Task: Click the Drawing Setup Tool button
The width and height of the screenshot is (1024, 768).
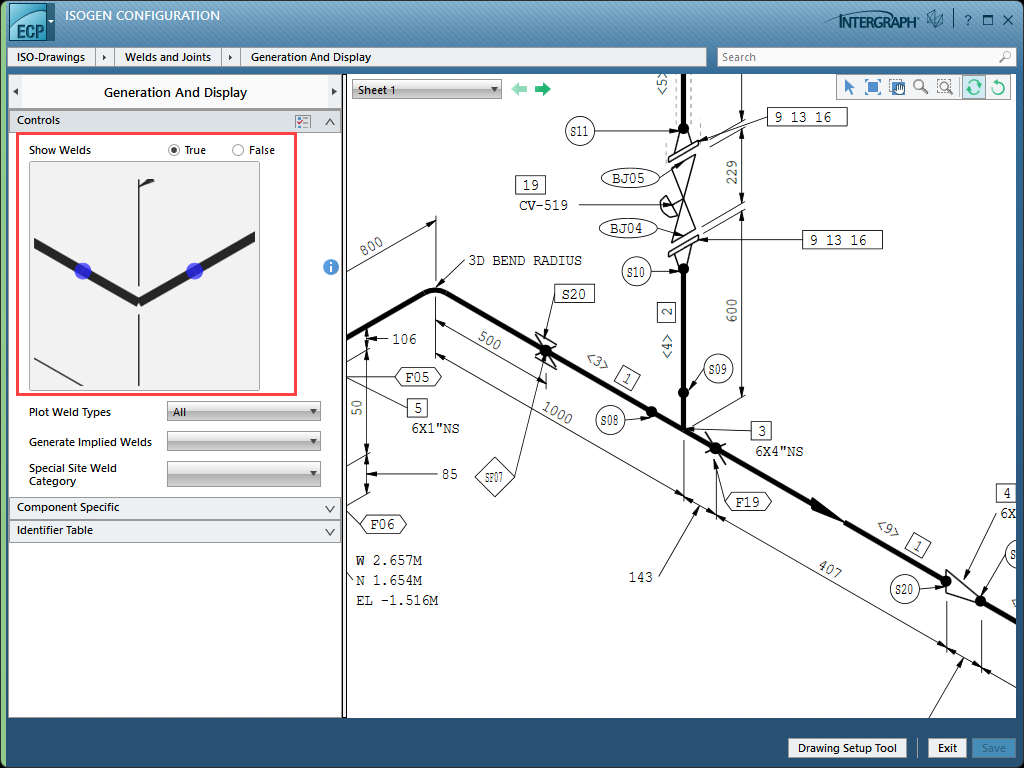Action: (847, 748)
